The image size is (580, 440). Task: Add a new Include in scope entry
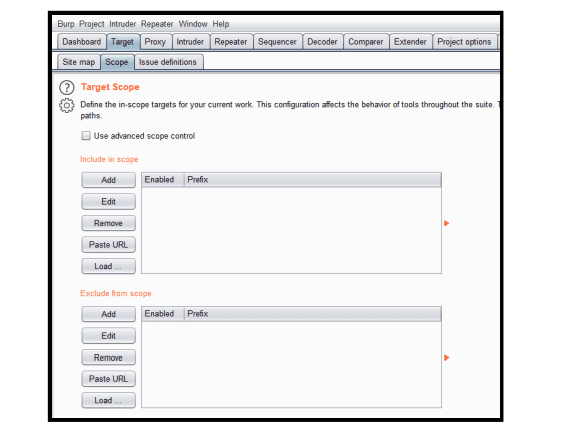point(108,180)
